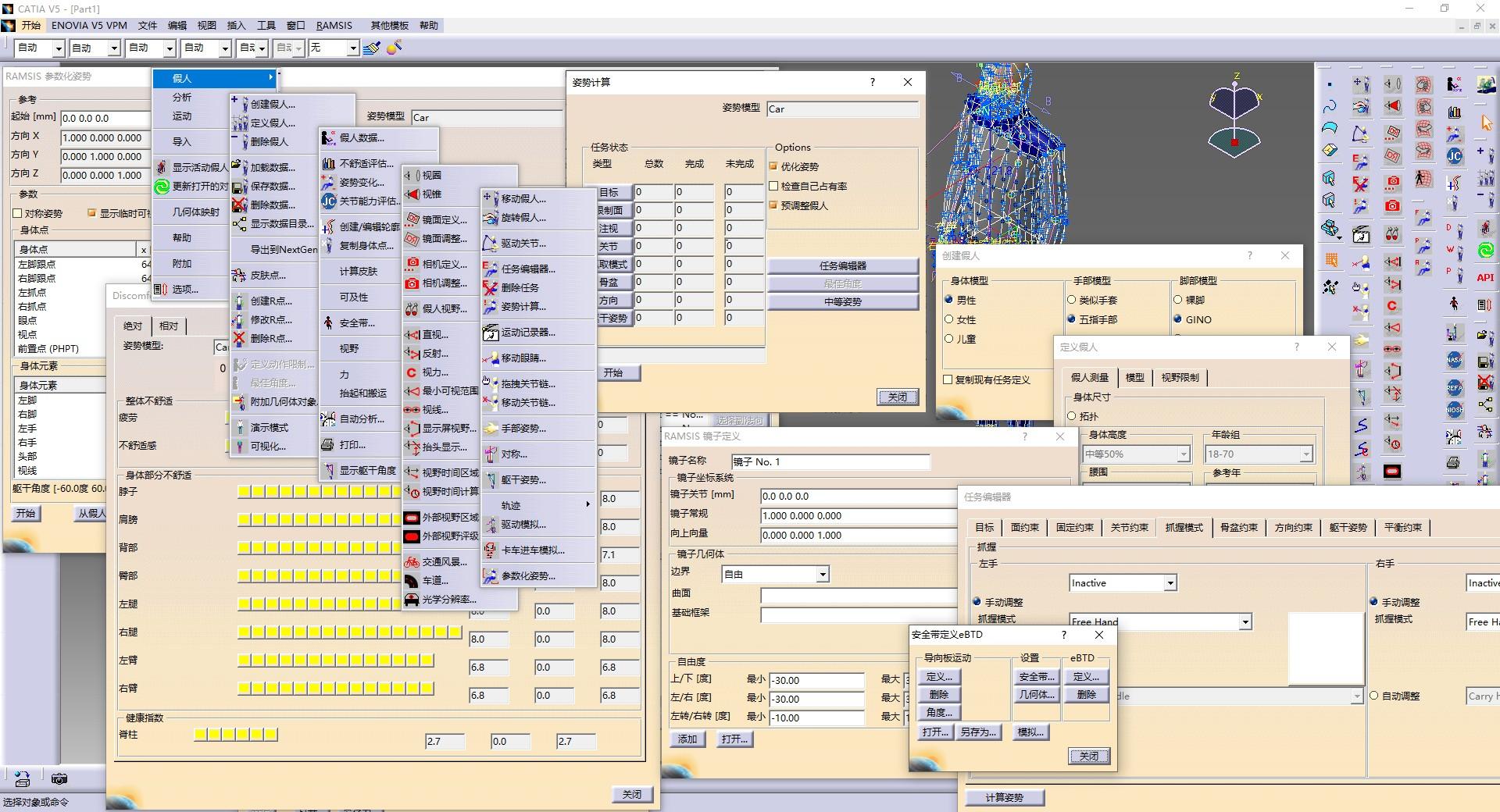
Task: Switch to the 关节约束 tab
Action: 1129,528
